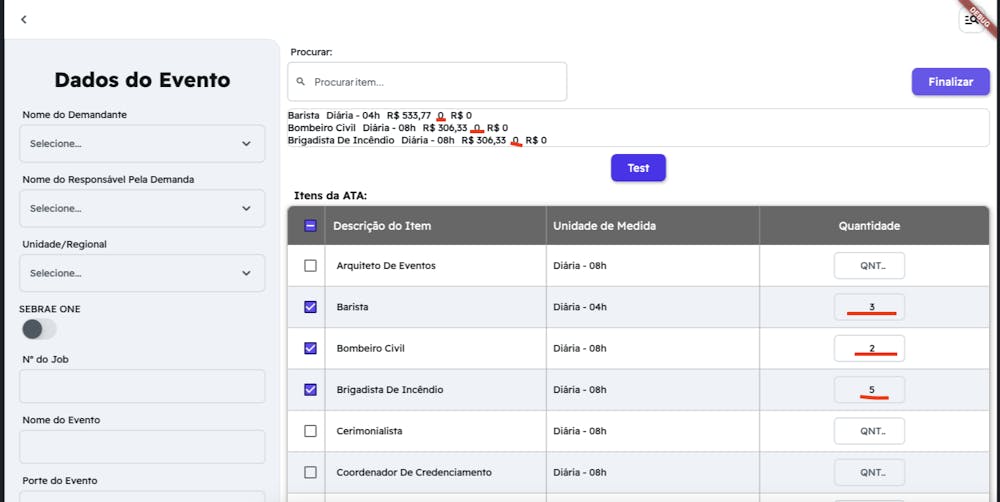
Task: Click the magnifier icon in Procurar field
Action: click(x=300, y=82)
